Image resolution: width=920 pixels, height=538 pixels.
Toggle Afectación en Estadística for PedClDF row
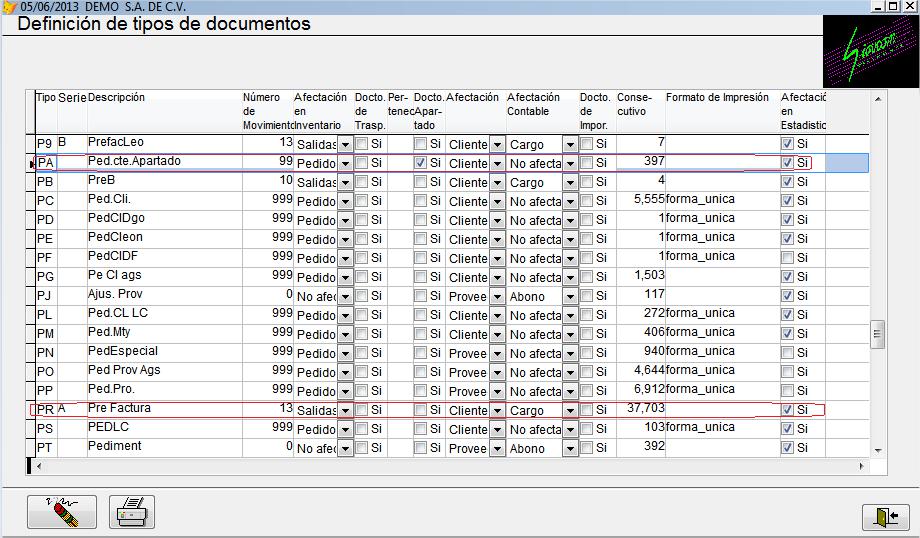[787, 258]
